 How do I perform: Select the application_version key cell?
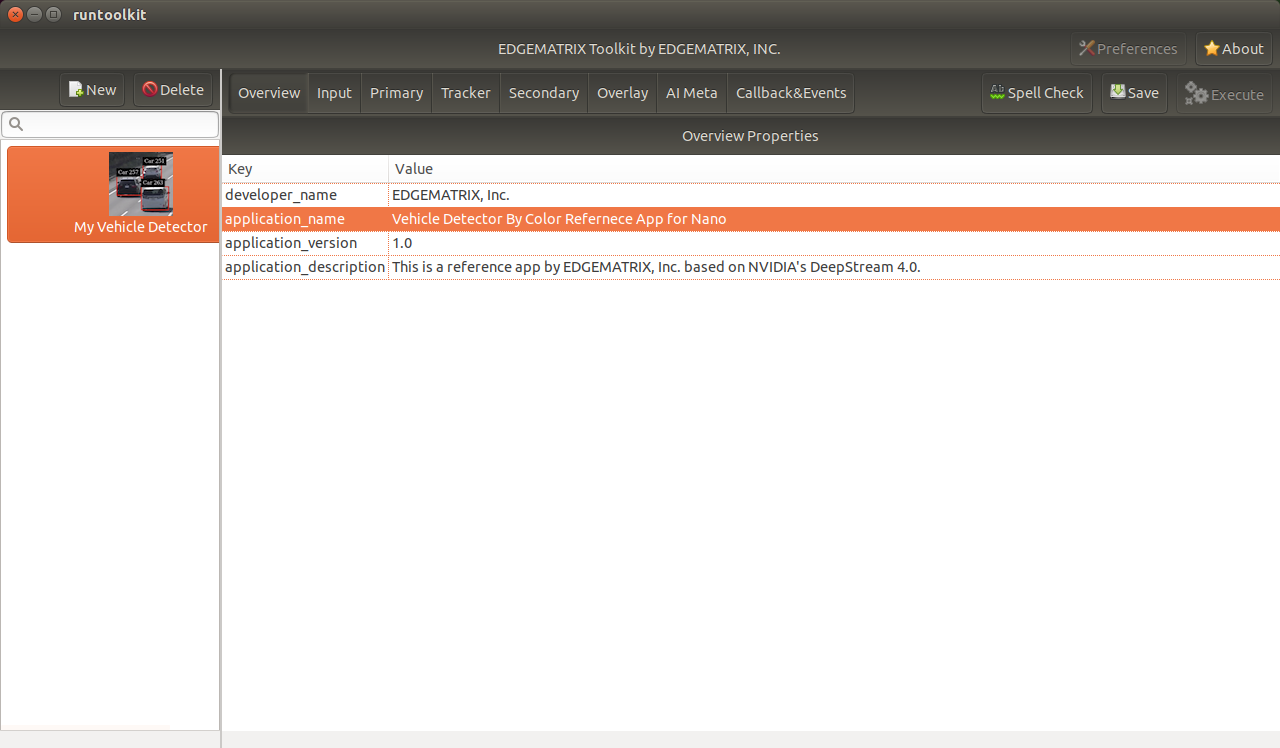pyautogui.click(x=305, y=243)
